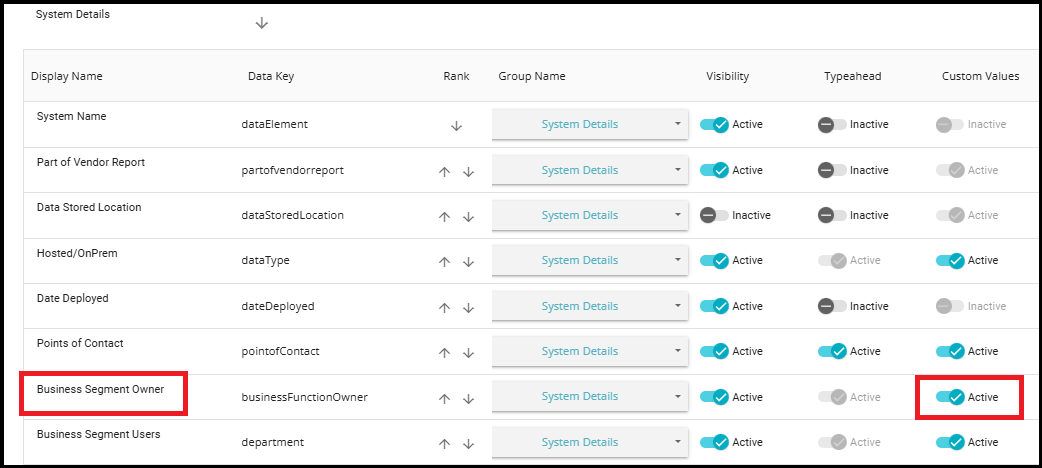Click the Data Key column header

point(271,76)
